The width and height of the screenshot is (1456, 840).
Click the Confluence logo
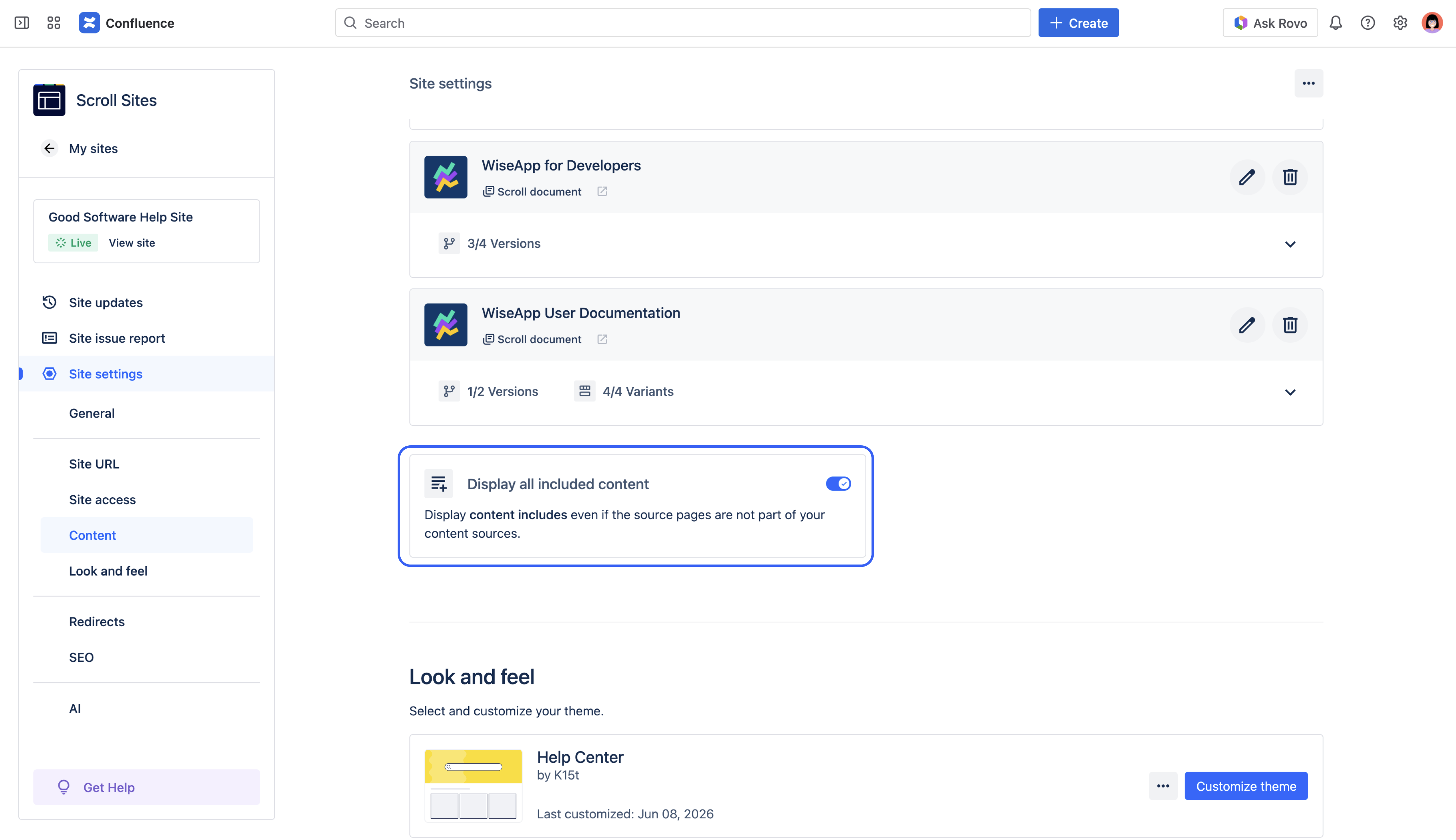[x=89, y=23]
